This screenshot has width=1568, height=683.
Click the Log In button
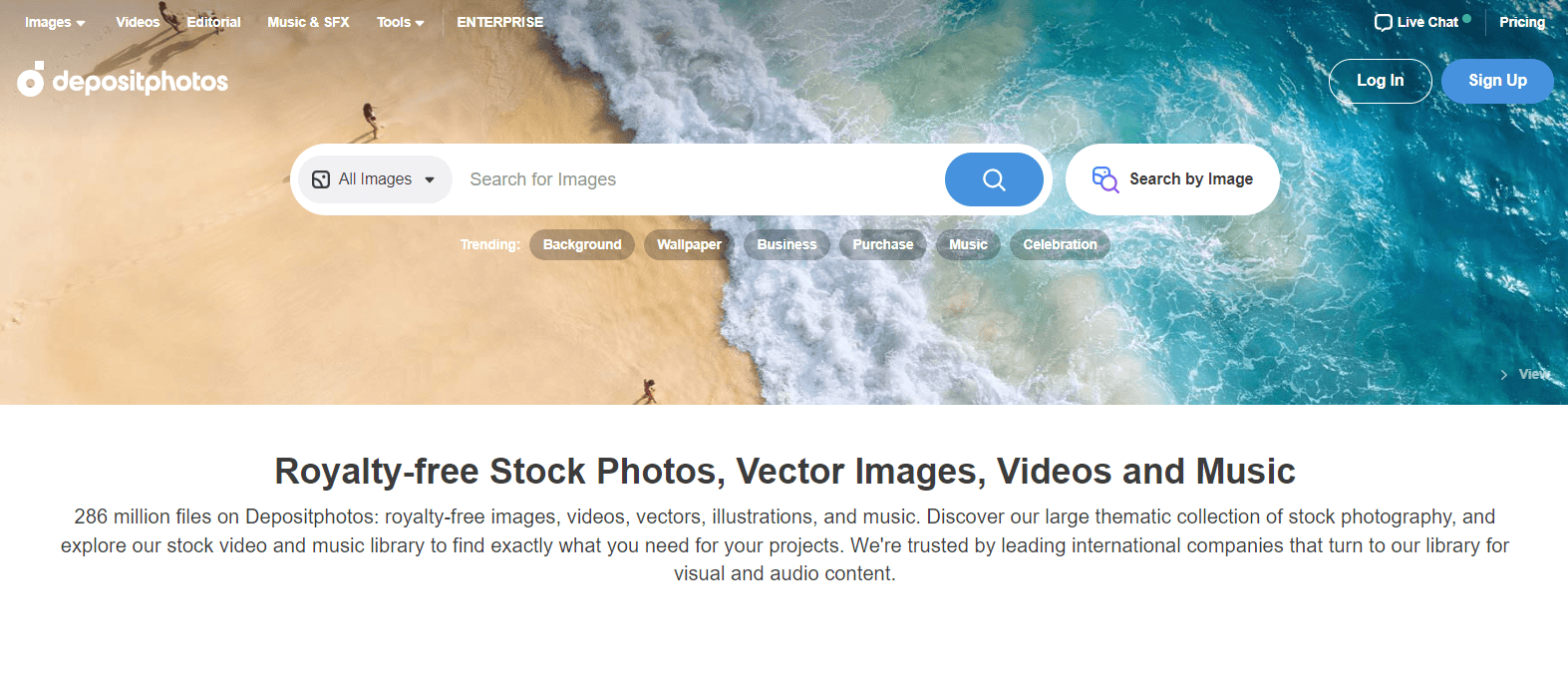click(1381, 81)
